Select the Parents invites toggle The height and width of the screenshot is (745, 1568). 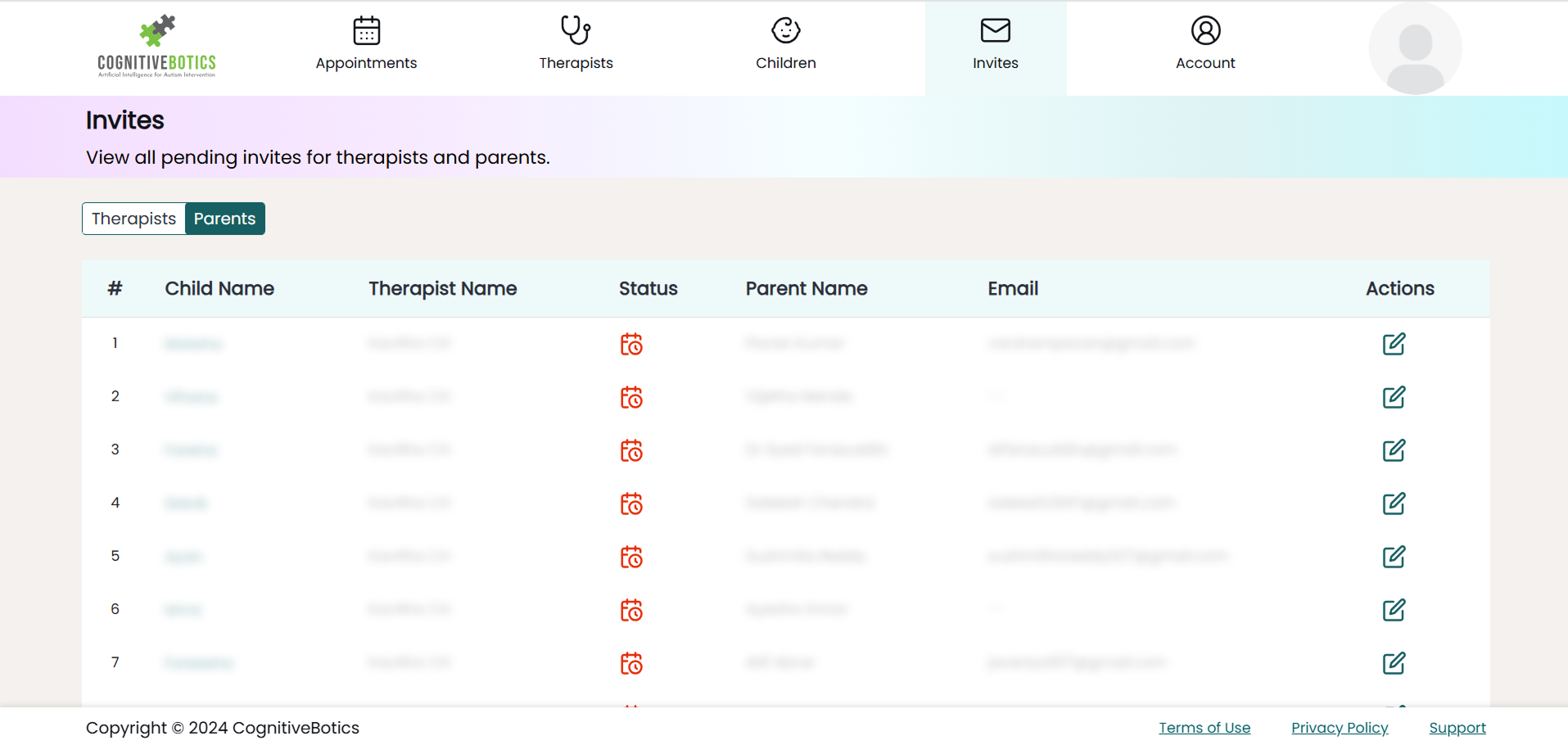224,219
